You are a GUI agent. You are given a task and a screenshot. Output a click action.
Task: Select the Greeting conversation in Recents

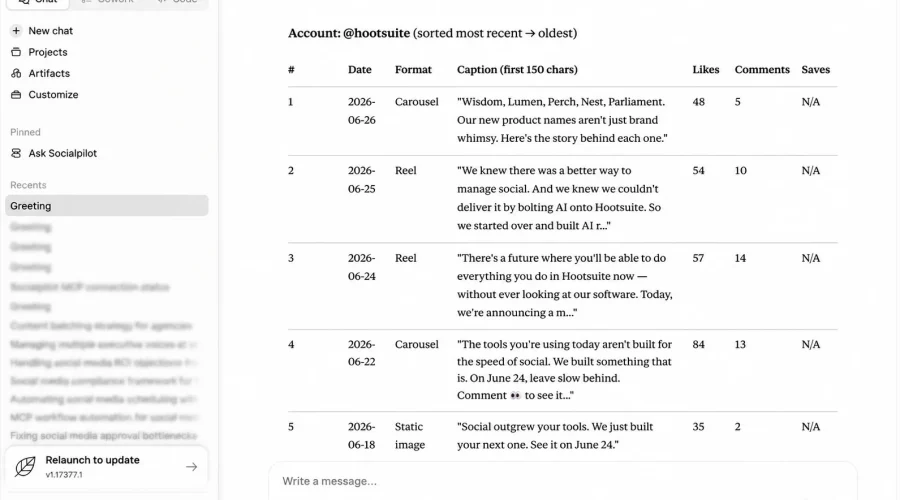coord(107,206)
